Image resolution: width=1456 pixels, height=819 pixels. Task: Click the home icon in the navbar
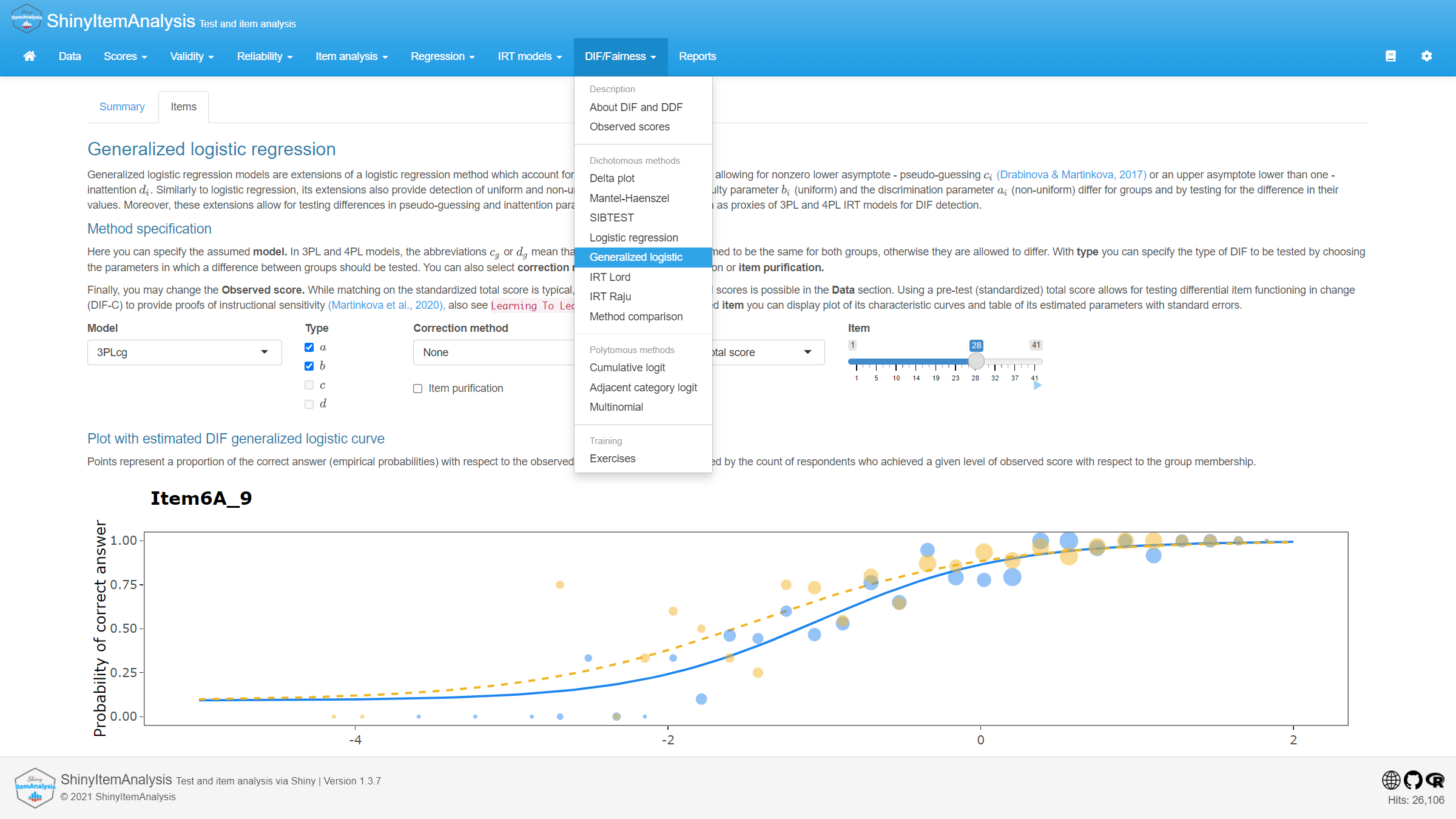tap(29, 56)
